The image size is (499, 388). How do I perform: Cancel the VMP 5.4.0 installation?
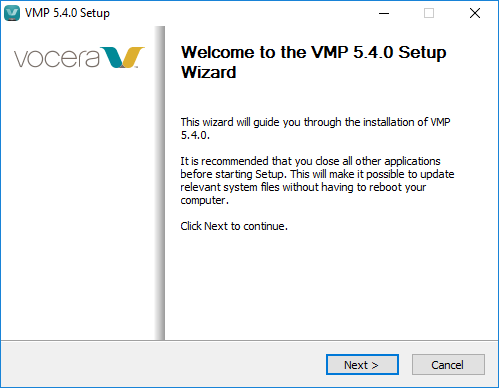click(448, 365)
